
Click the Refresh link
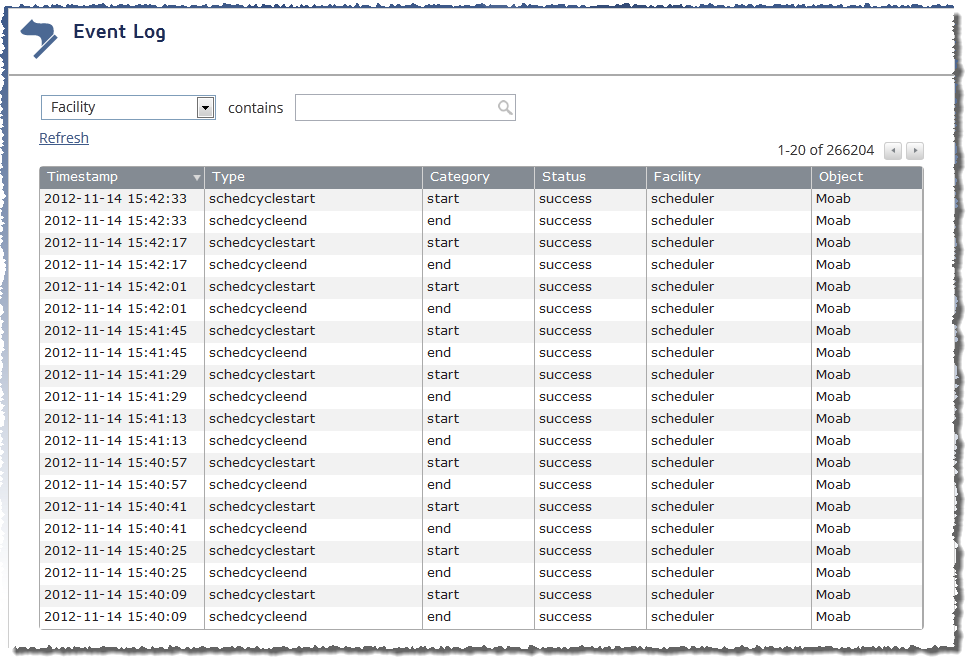[x=64, y=138]
